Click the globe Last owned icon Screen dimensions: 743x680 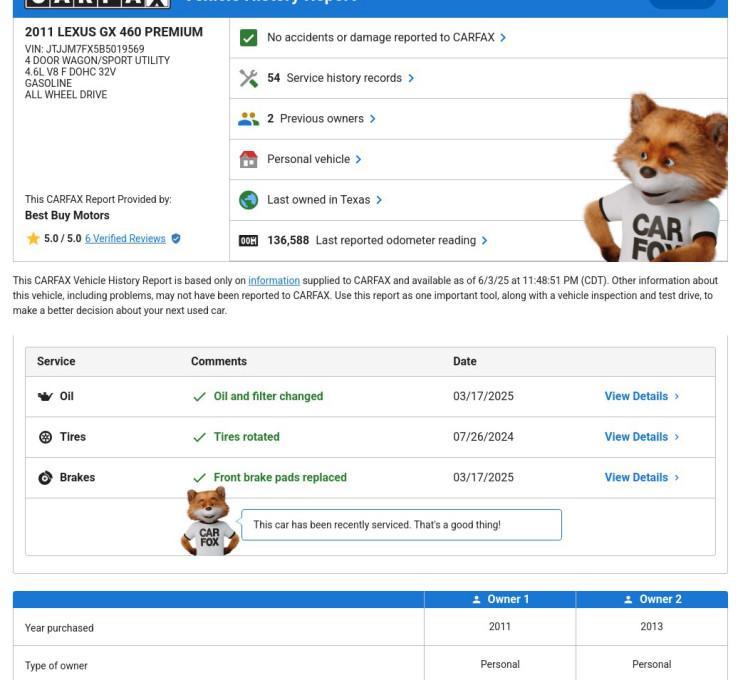pyautogui.click(x=248, y=200)
